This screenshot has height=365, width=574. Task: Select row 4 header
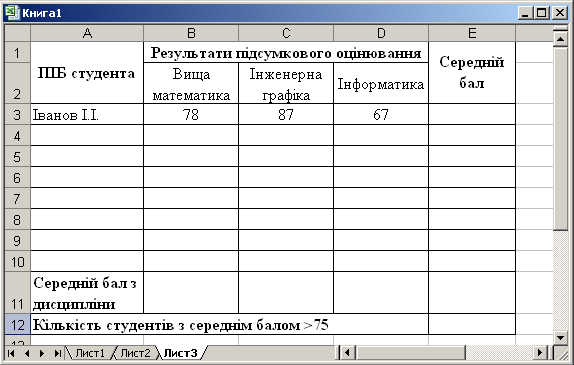(17, 136)
